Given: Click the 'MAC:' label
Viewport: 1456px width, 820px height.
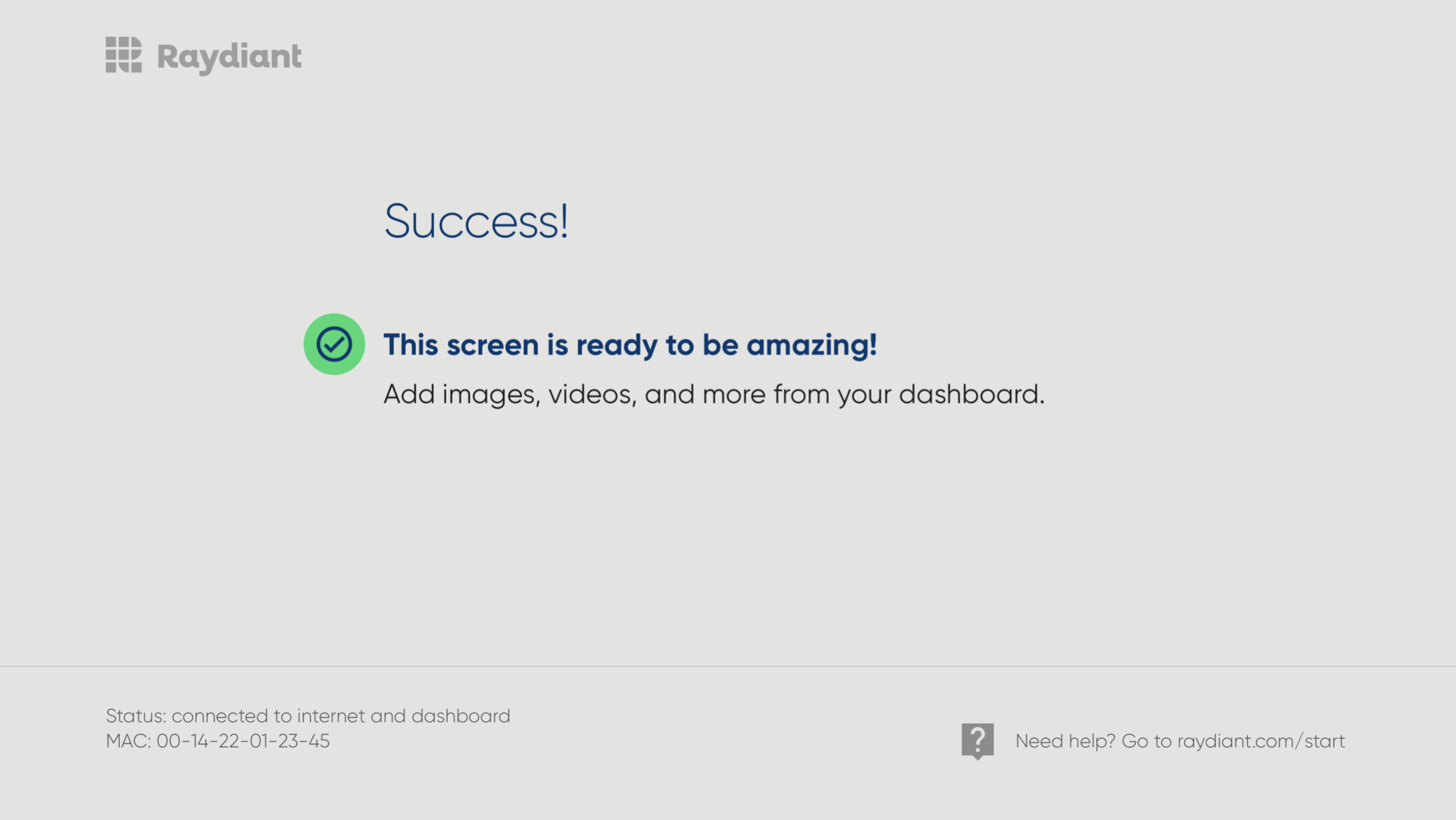Looking at the screenshot, I should pos(129,741).
